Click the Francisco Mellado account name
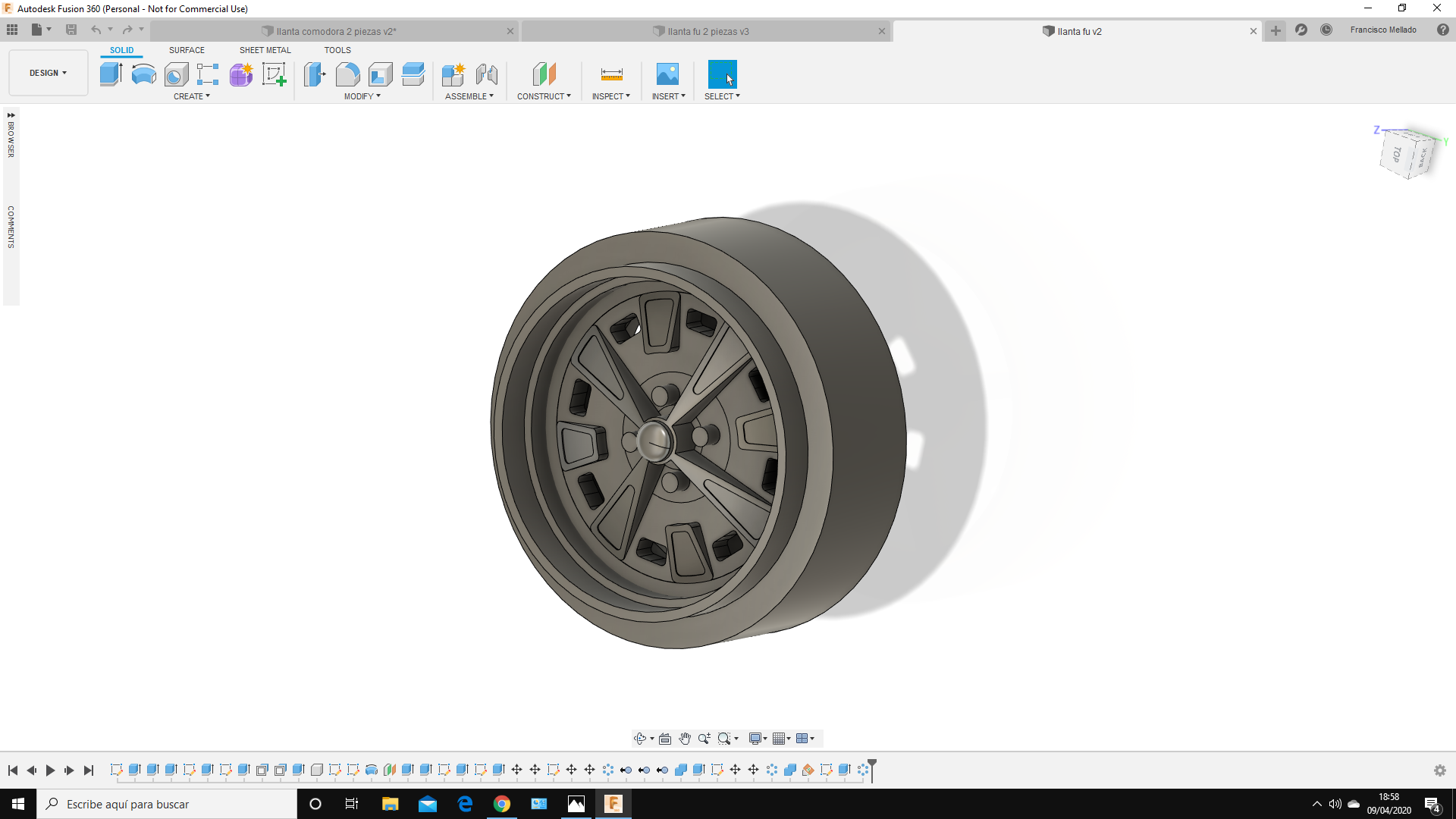1456x819 pixels. click(x=1382, y=30)
